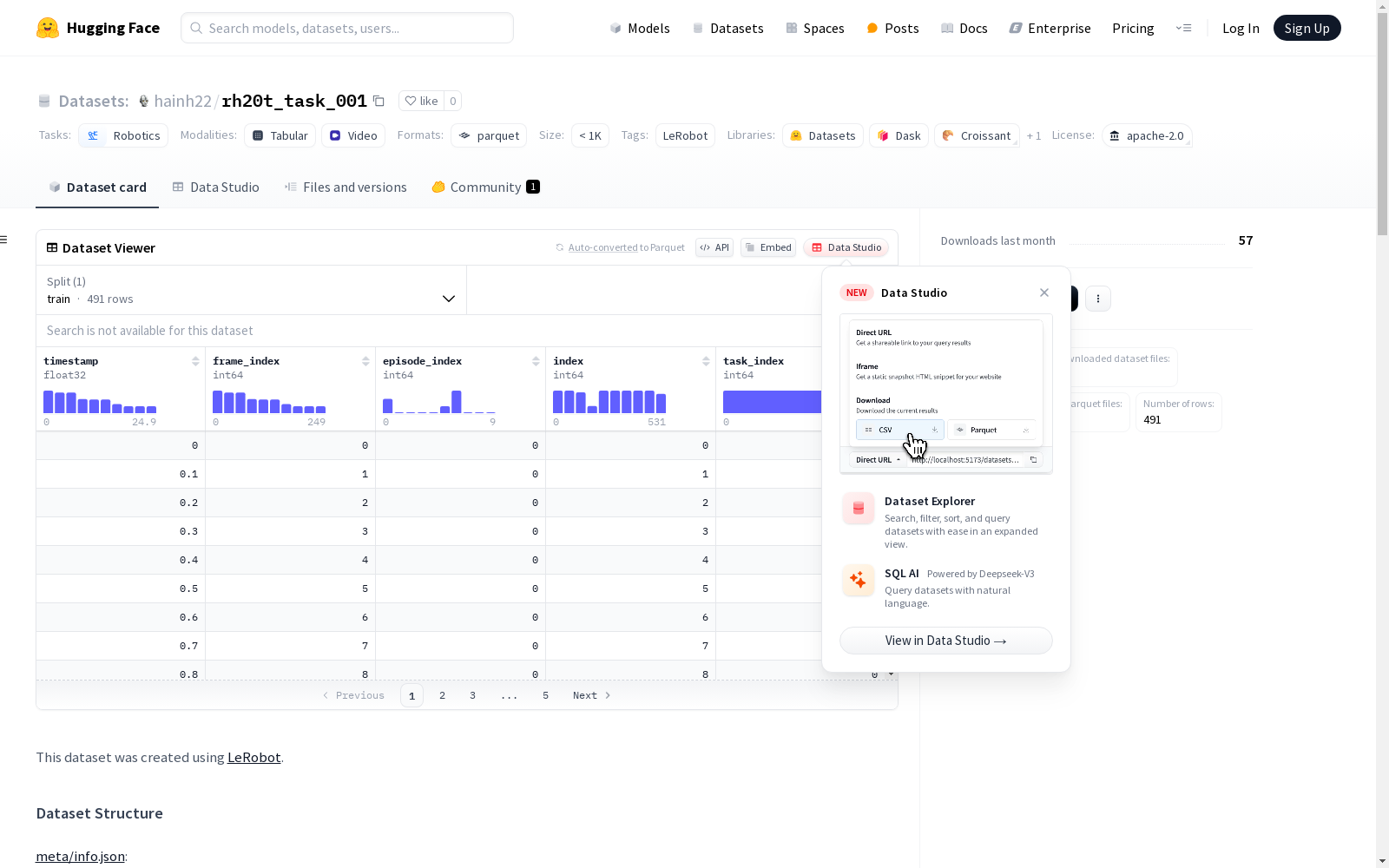
Task: Select the Dask library tag
Action: [x=899, y=135]
